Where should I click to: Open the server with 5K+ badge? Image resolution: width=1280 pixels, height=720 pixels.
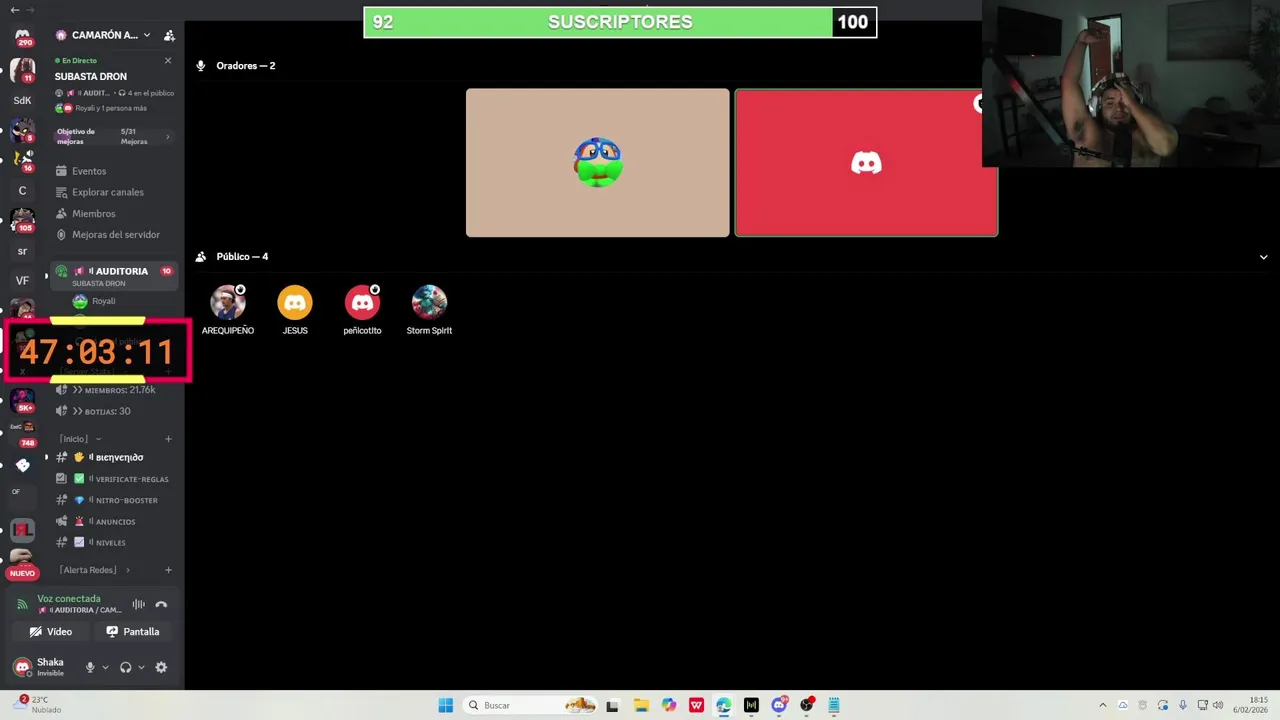point(22,401)
